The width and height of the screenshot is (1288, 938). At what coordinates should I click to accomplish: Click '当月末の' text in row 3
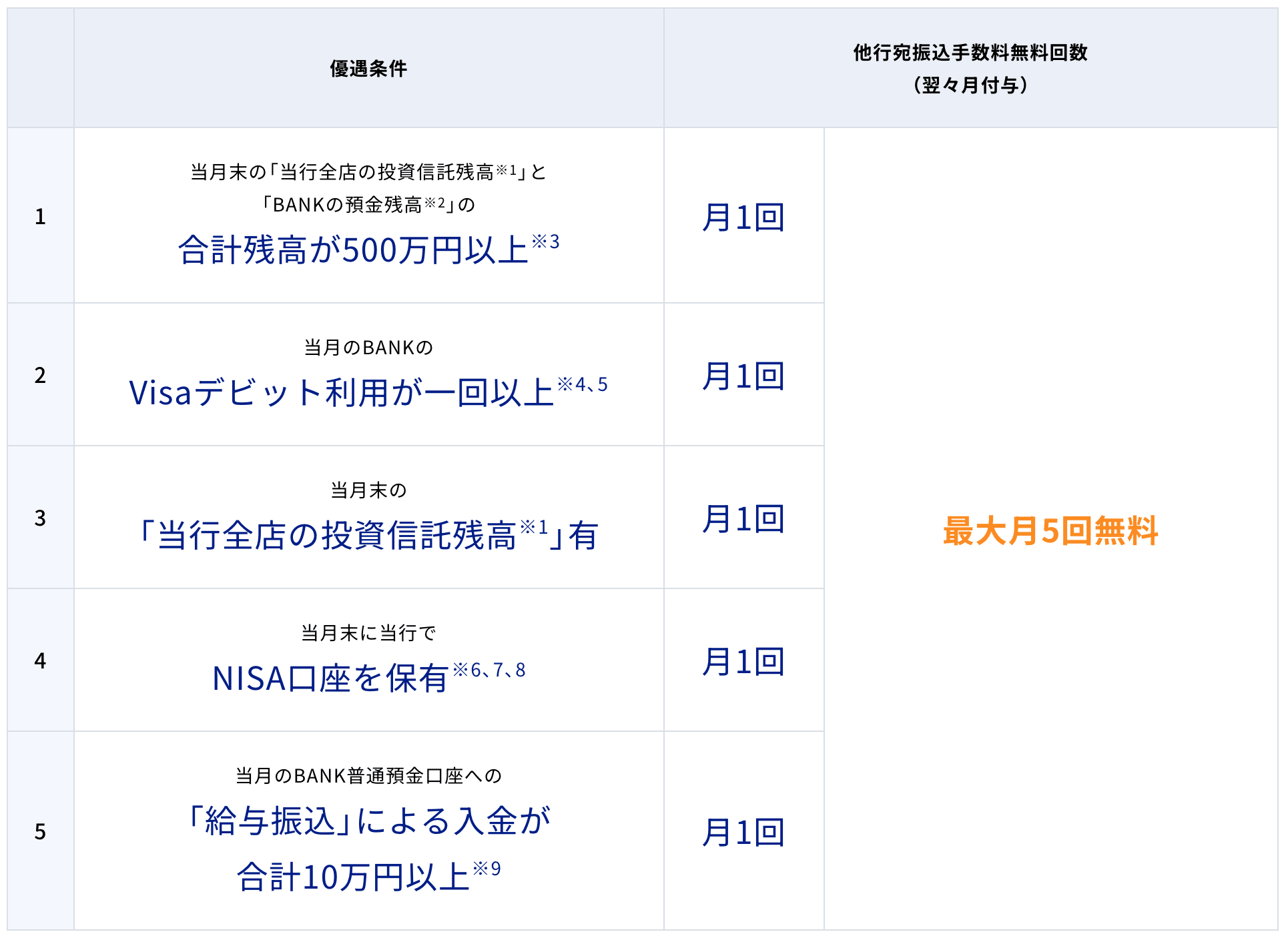pos(368,490)
